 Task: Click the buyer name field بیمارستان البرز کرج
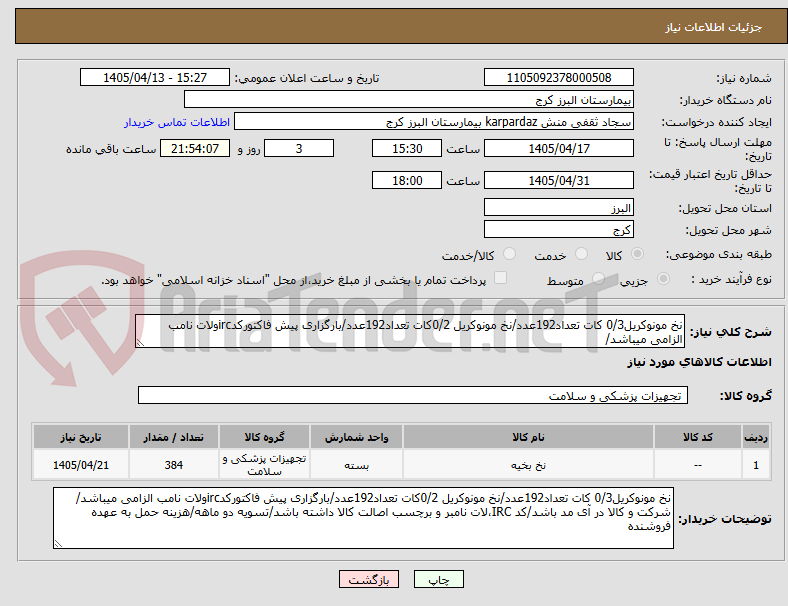point(409,99)
